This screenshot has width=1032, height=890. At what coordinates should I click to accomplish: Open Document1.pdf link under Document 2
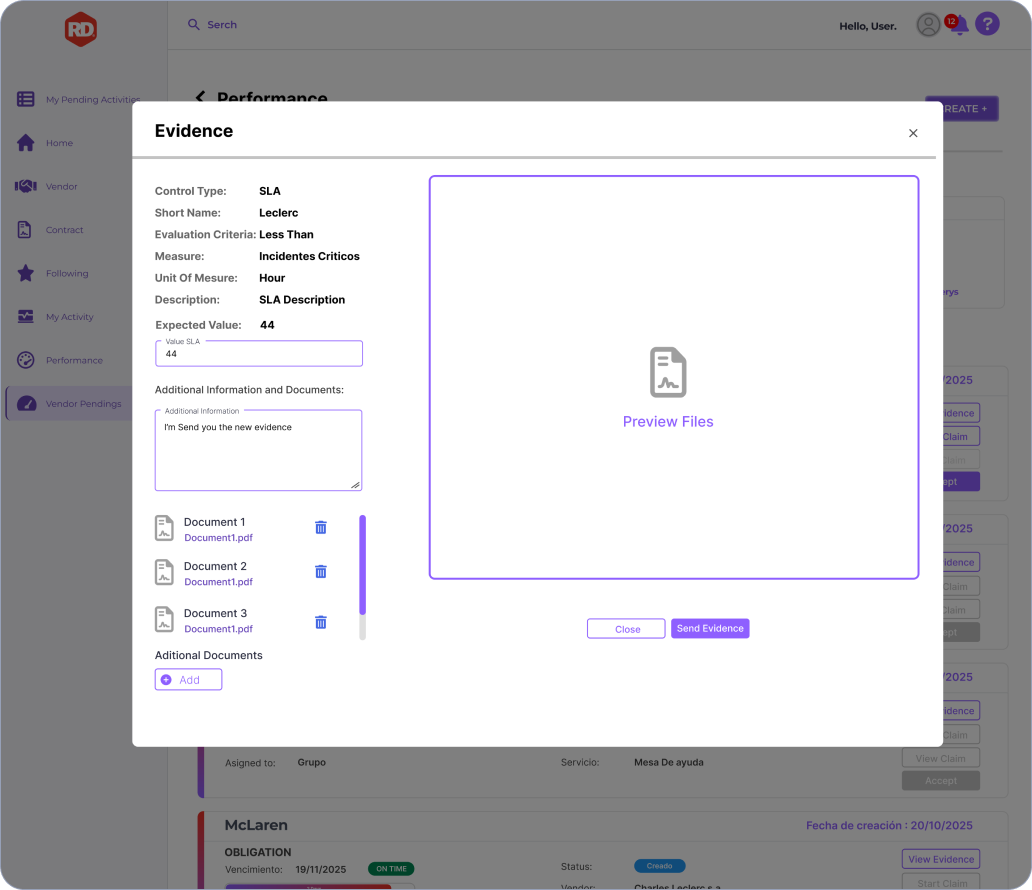tap(219, 582)
